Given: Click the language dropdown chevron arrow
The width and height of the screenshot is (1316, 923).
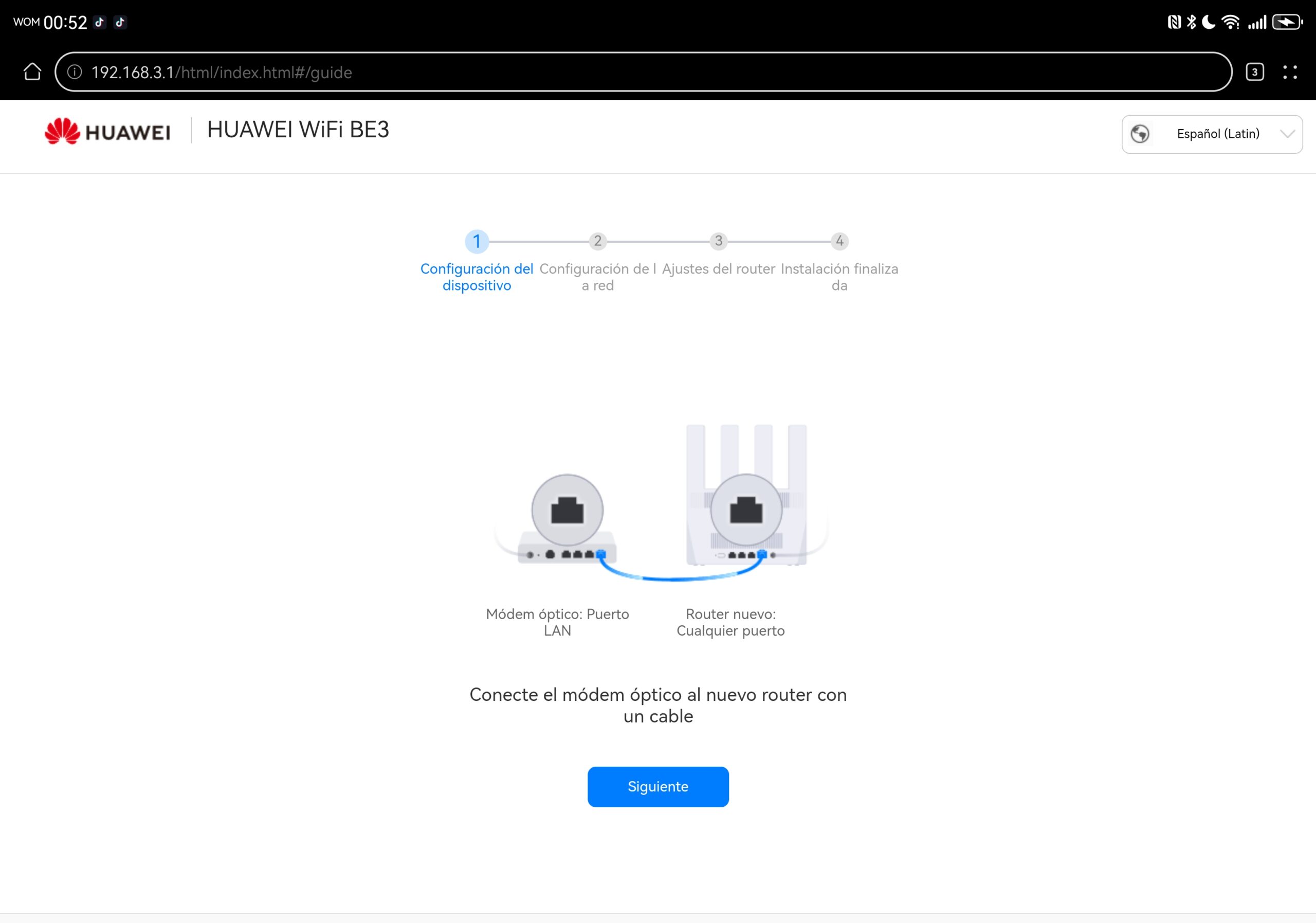Looking at the screenshot, I should click(1287, 134).
